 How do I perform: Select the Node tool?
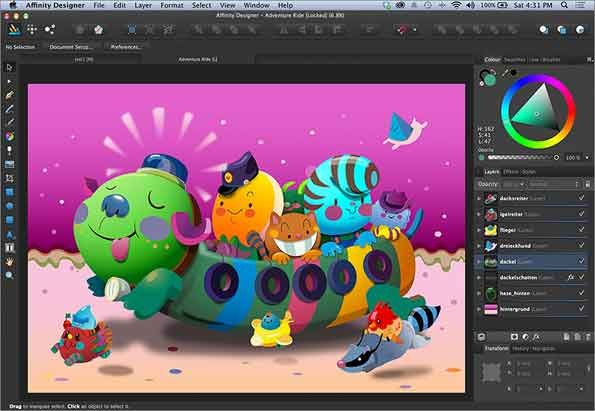(x=9, y=81)
